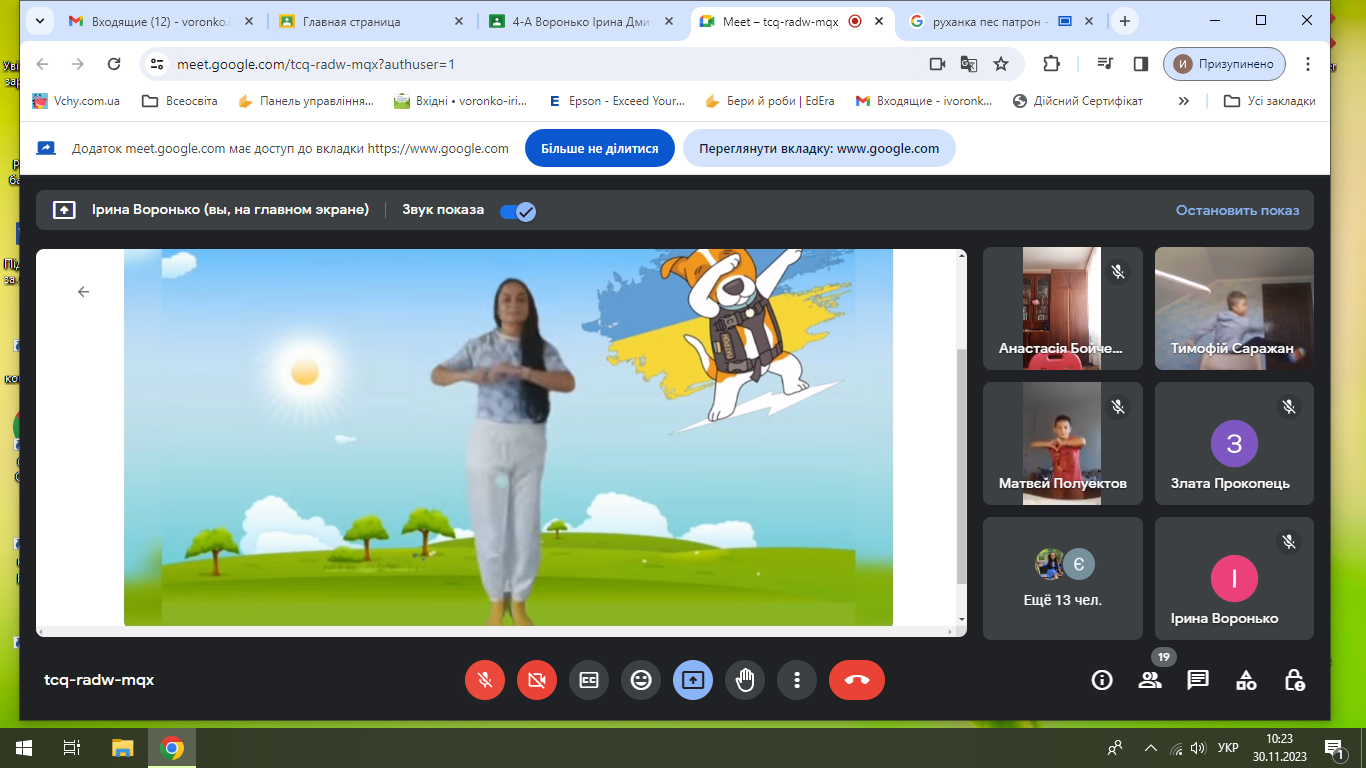The width and height of the screenshot is (1366, 768).
Task: Click the camera permission icon in address bar
Action: pyautogui.click(x=937, y=64)
